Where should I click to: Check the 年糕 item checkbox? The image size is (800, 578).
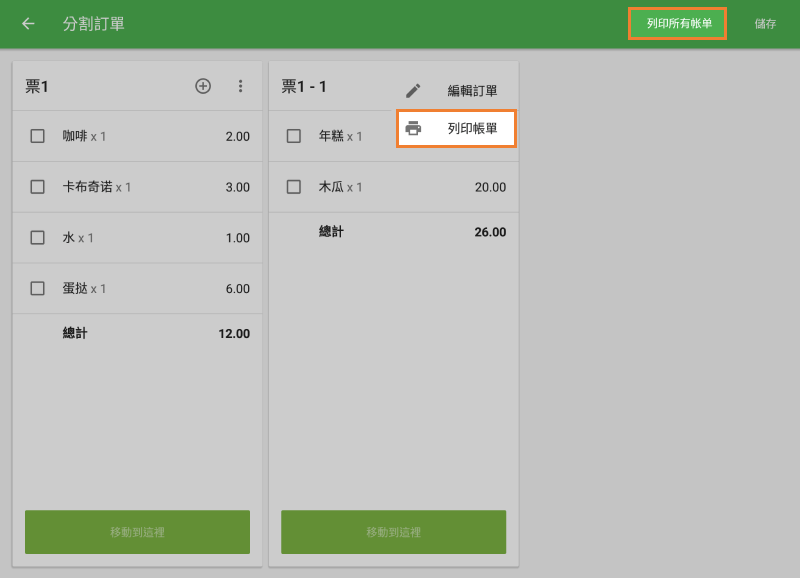pyautogui.click(x=294, y=136)
